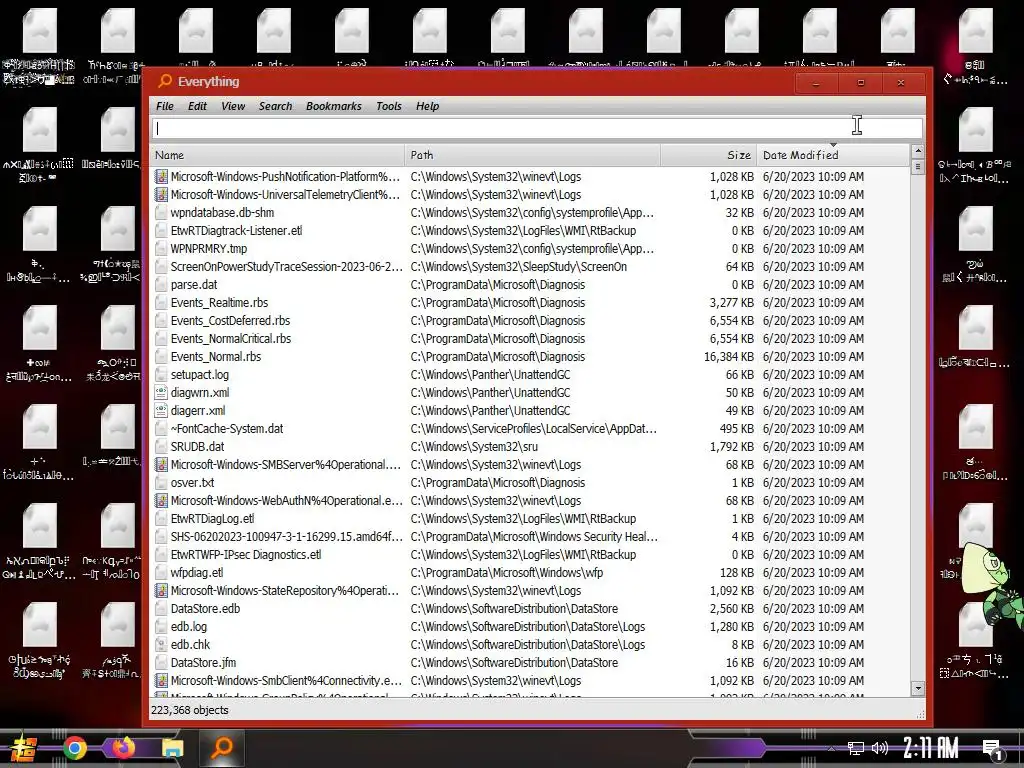The height and width of the screenshot is (768, 1024).
Task: Launch Firefox from the taskbar
Action: 123,747
